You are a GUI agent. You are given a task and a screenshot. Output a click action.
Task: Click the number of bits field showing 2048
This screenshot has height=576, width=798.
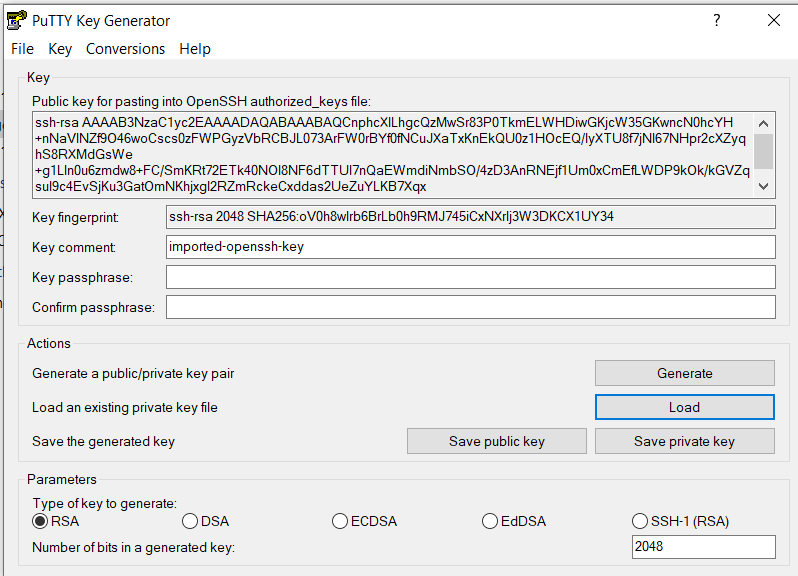pyautogui.click(x=704, y=547)
